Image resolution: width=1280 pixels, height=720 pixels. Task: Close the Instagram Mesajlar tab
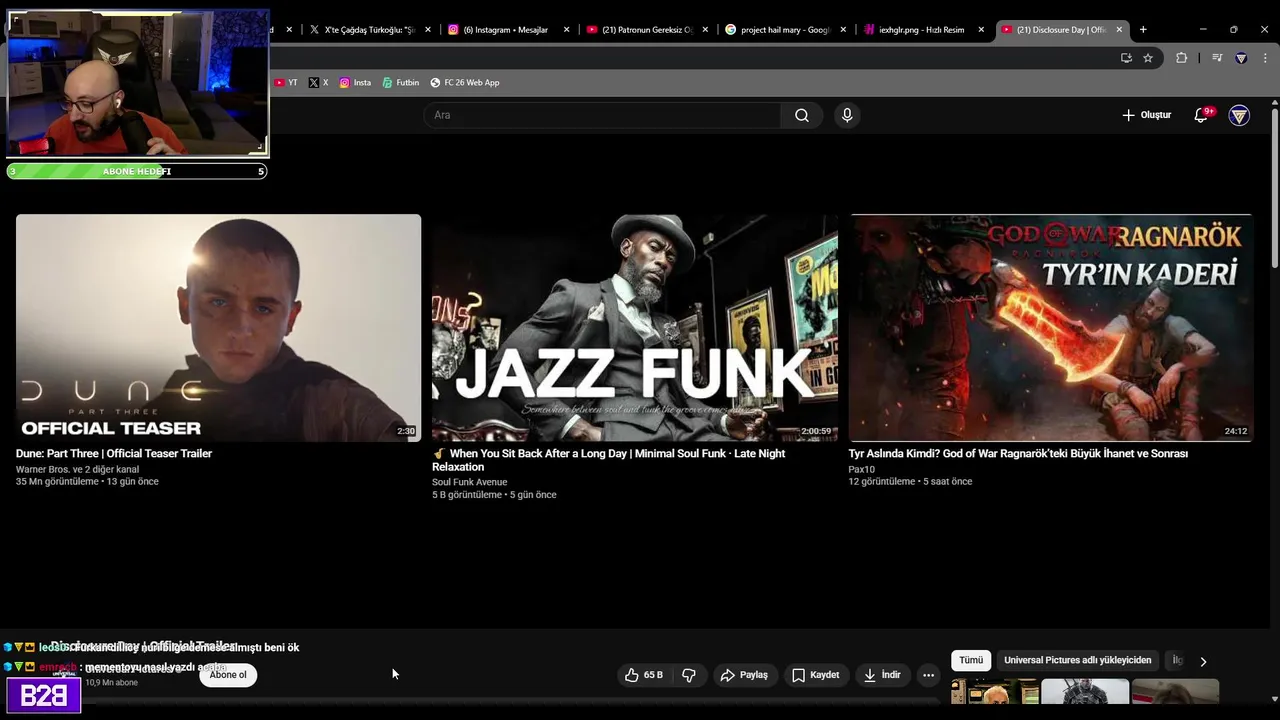[567, 30]
